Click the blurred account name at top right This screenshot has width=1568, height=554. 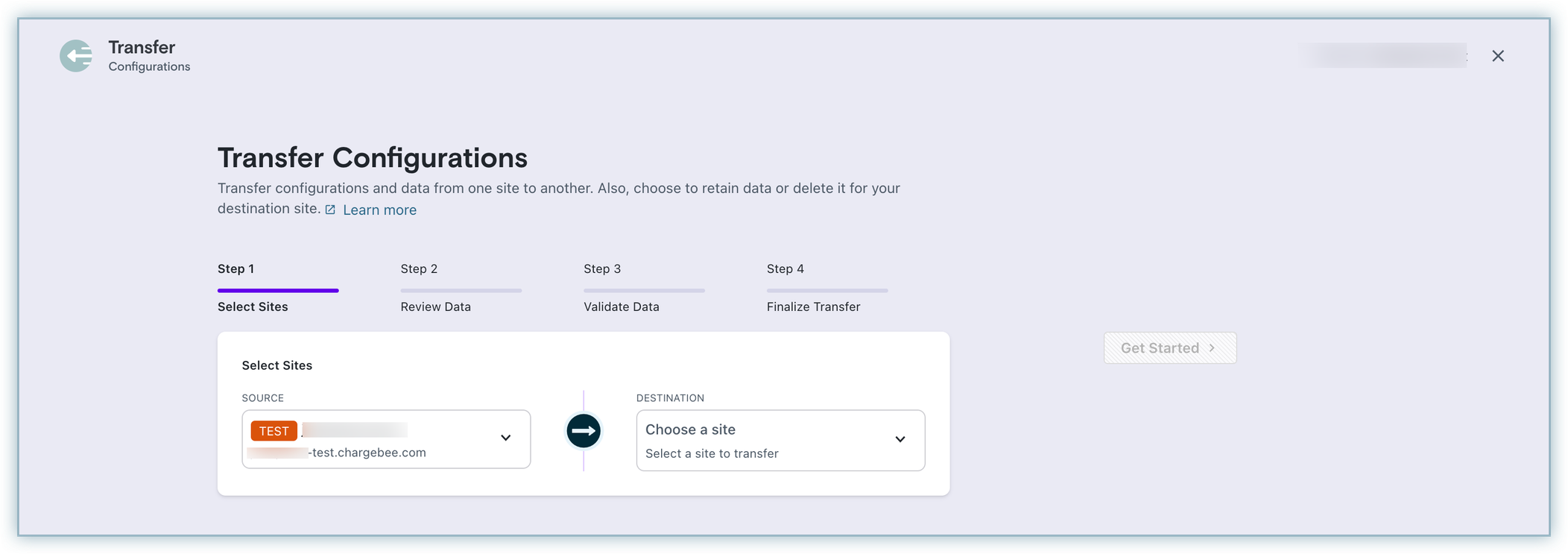point(1383,56)
